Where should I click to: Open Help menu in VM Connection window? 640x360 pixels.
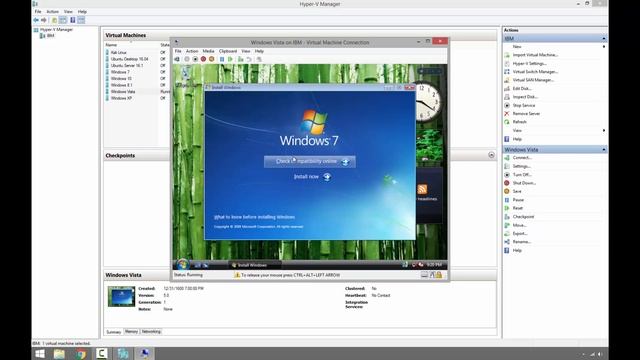click(x=259, y=51)
